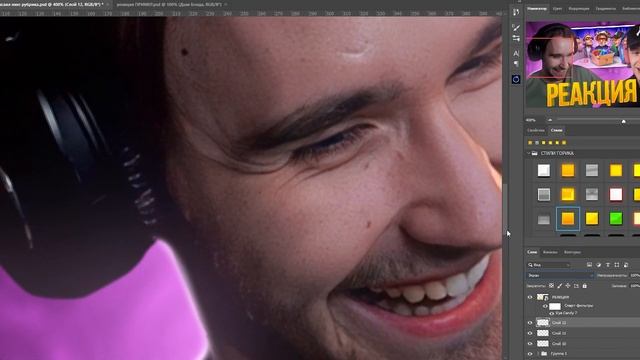Open the Brush Settings sliders icon in the collapsed dock
Image resolution: width=640 pixels, height=360 pixels.
pos(516,38)
